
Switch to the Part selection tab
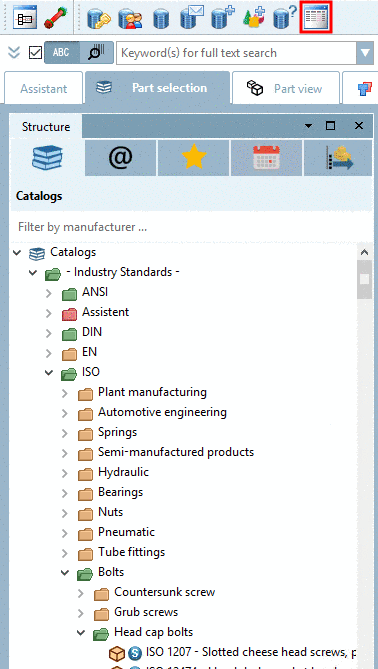pos(157,88)
